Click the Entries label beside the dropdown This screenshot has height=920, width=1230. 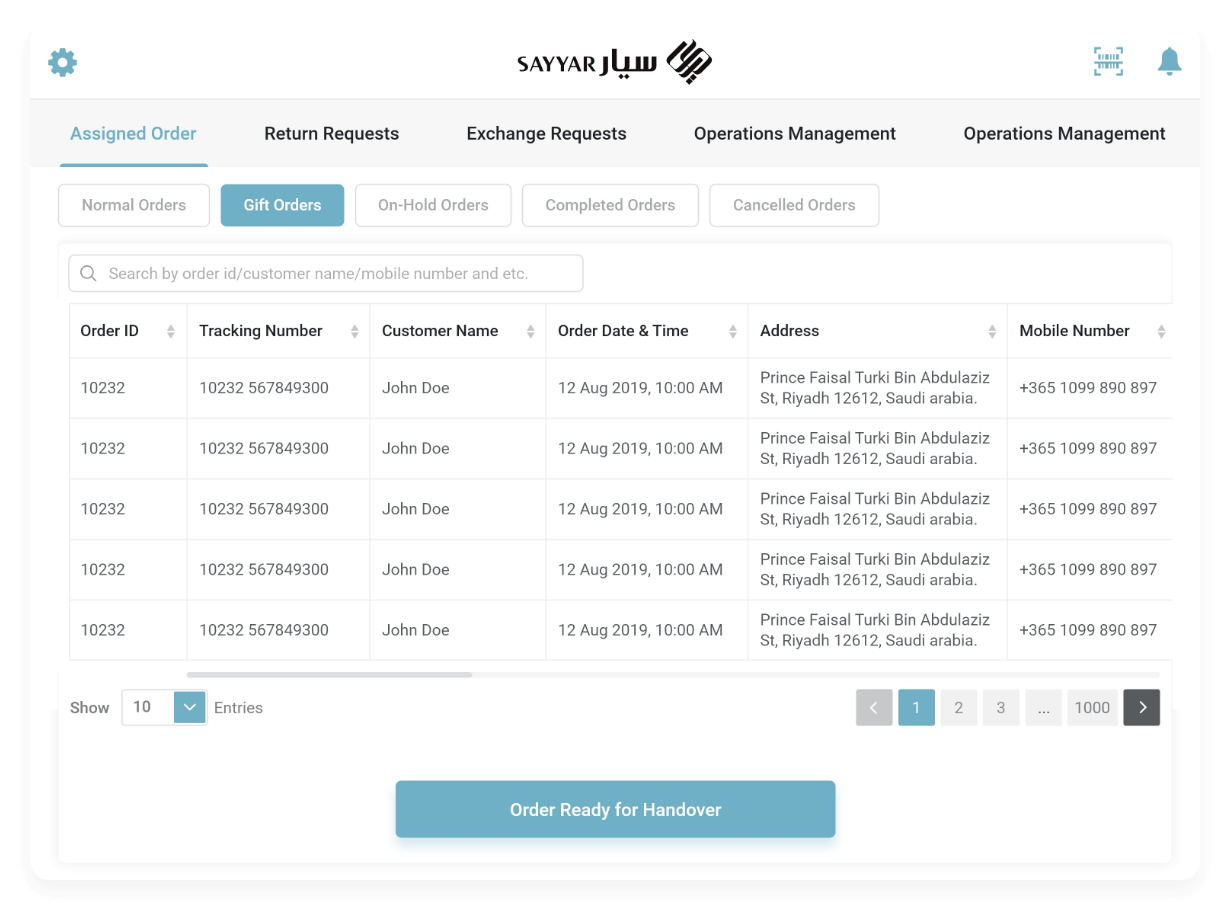tap(238, 707)
